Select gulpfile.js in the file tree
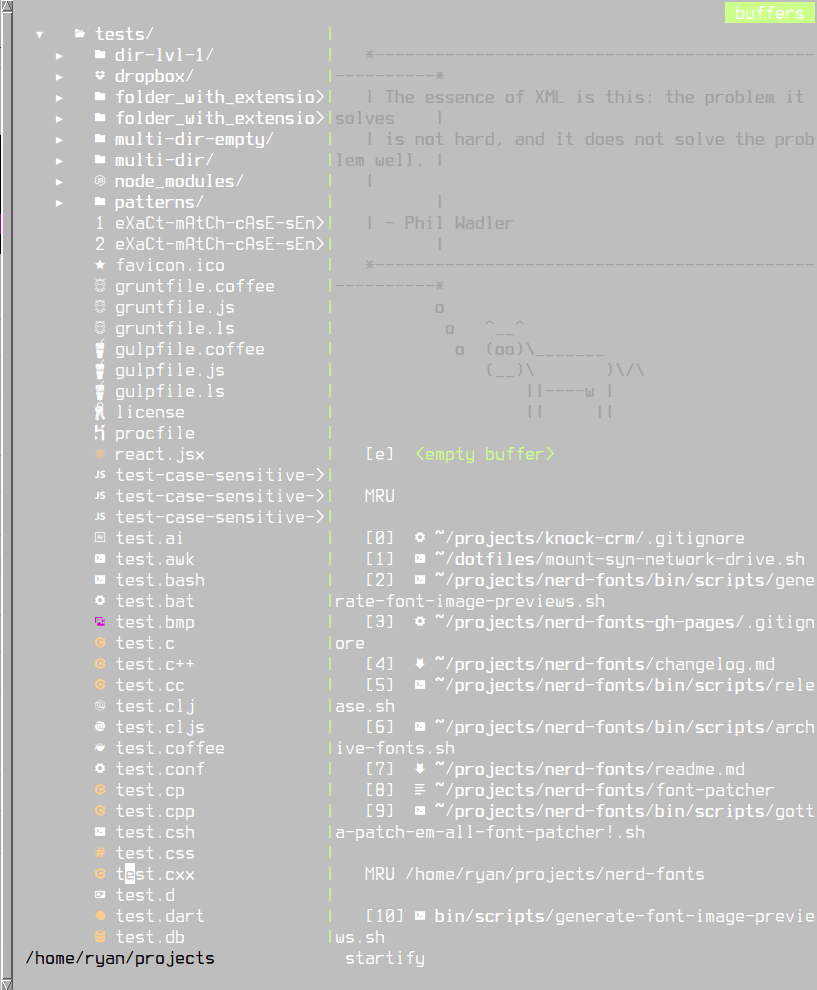 170,371
